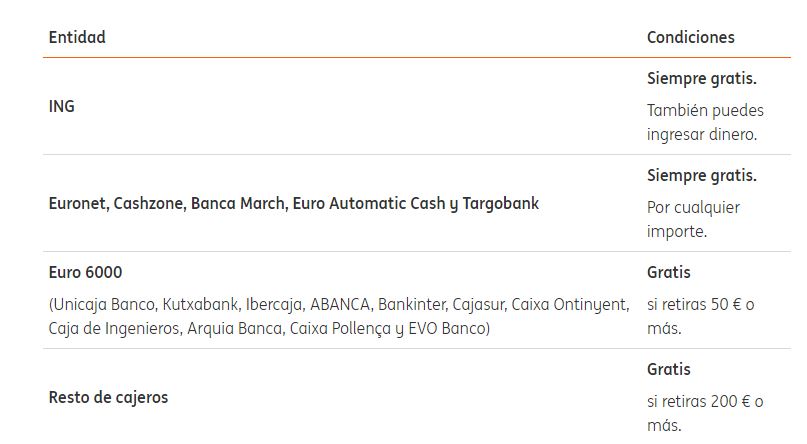
Task: Click the Entidad column header
Action: 77,37
